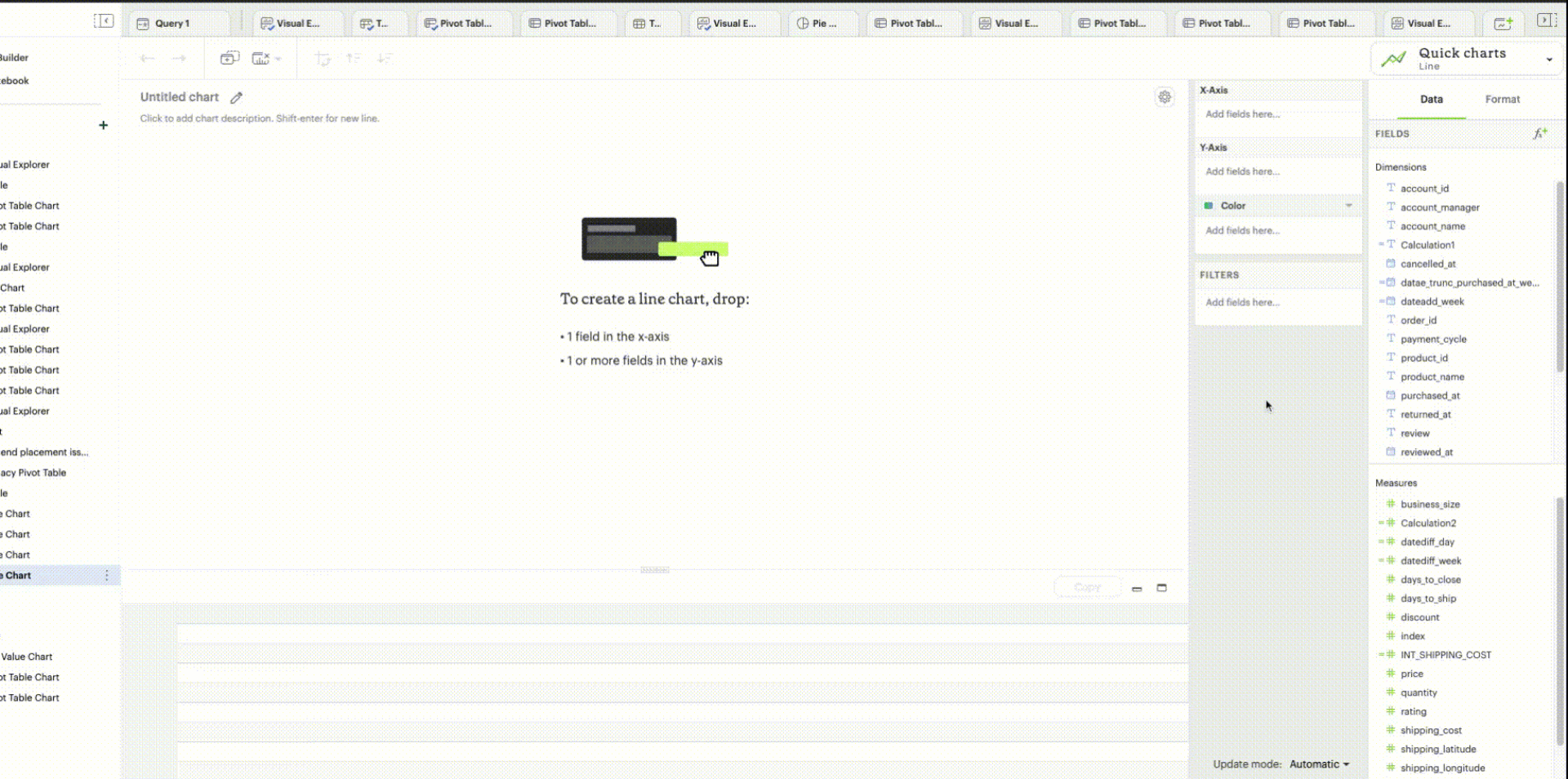Toggle the right side panel
This screenshot has height=779, width=1568.
coord(1546,20)
